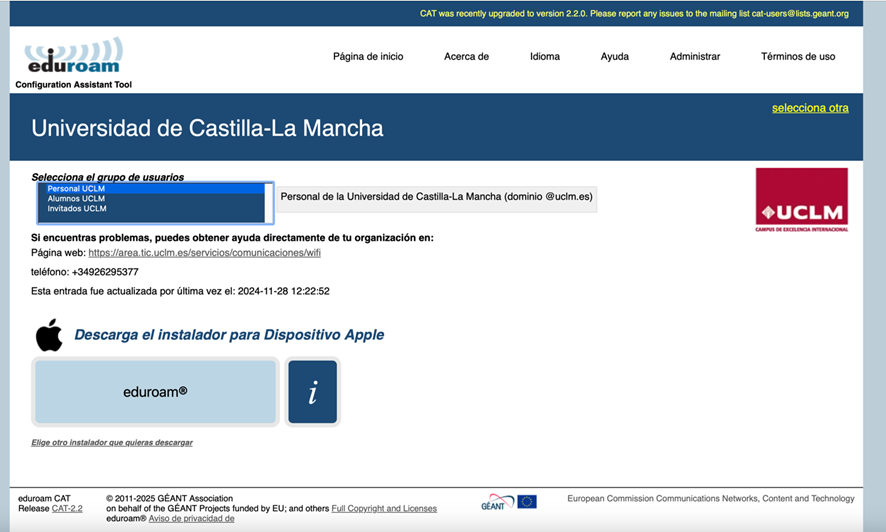The height and width of the screenshot is (532, 886).
Task: Open the 'Full Copyright and Licenses' link
Action: (x=383, y=508)
